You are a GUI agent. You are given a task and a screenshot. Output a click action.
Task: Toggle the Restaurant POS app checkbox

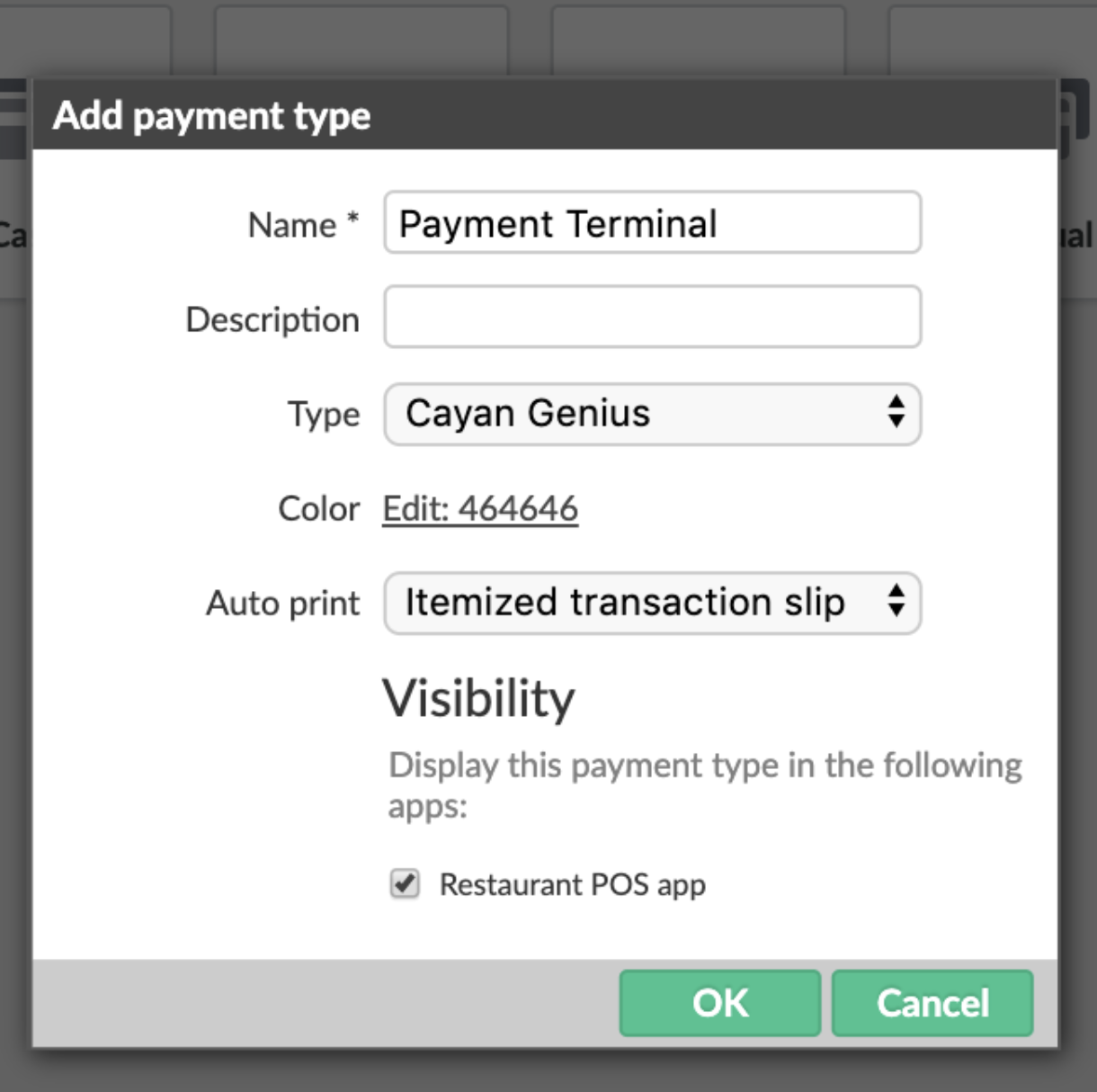(x=405, y=884)
